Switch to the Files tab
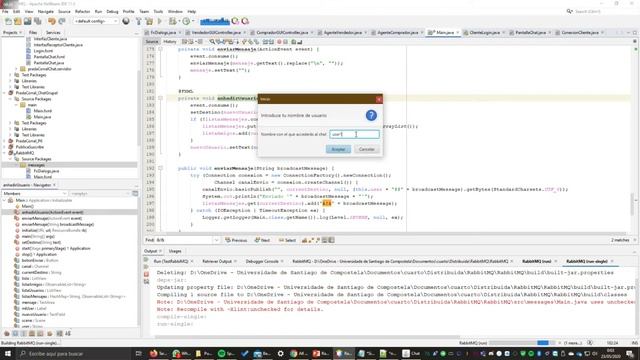 pos(33,33)
